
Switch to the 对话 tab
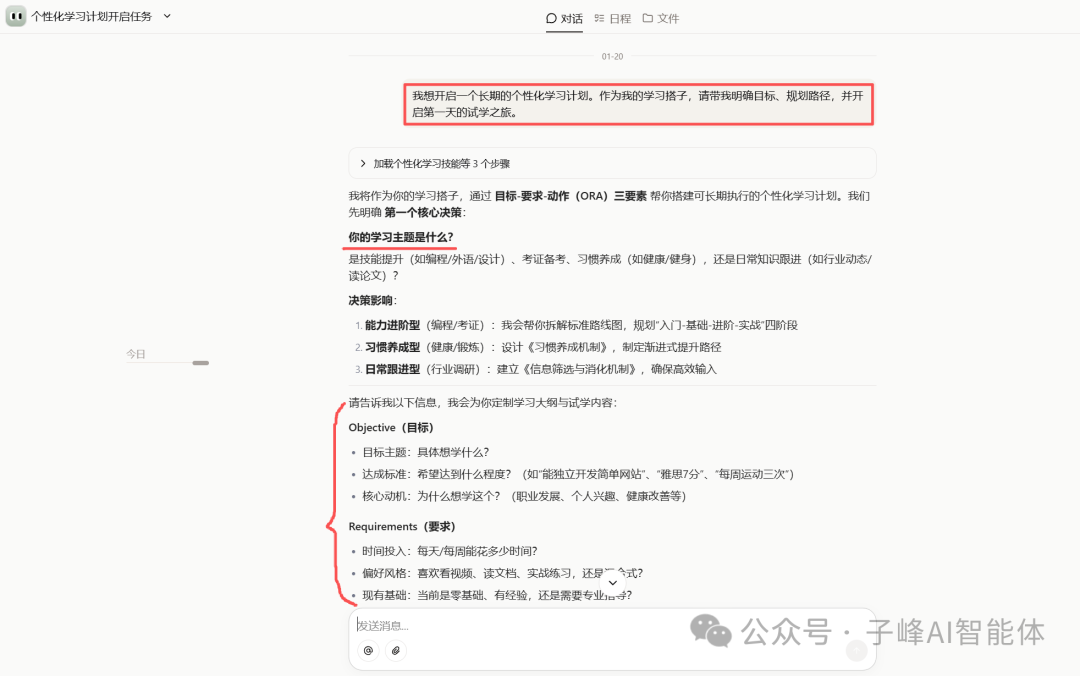(564, 19)
